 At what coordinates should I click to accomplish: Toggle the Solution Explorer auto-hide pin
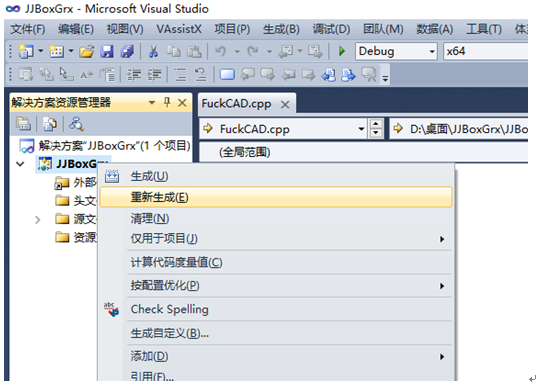(x=167, y=102)
